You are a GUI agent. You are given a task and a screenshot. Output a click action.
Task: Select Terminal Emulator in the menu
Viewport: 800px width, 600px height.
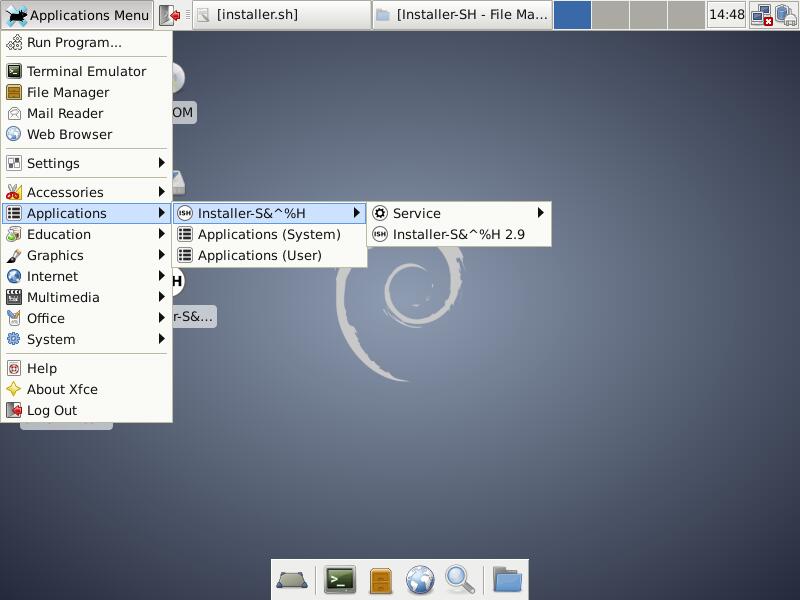(x=86, y=71)
